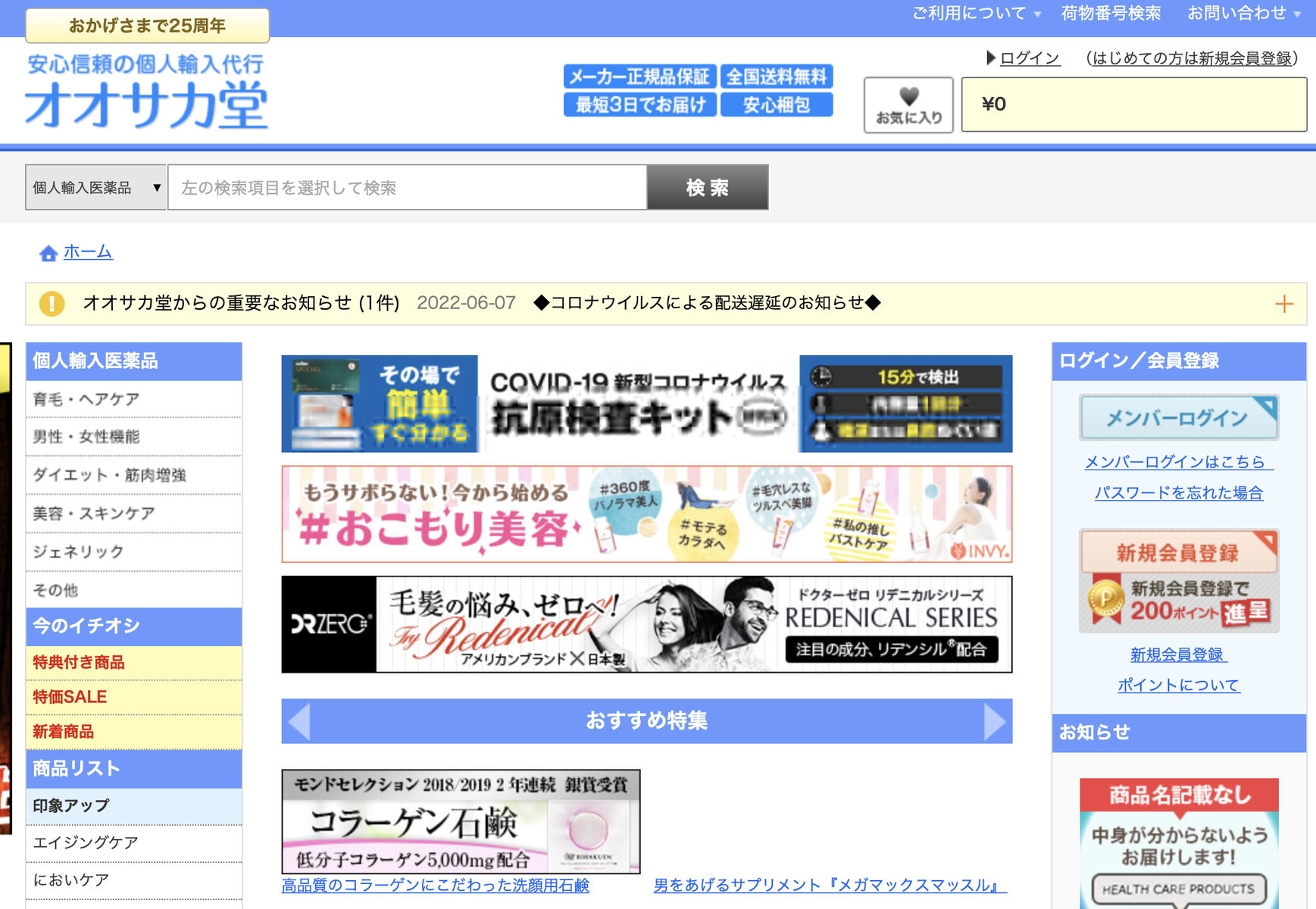Show next おすすめ特集 with right arrow
This screenshot has width=1316, height=909.
click(x=995, y=721)
